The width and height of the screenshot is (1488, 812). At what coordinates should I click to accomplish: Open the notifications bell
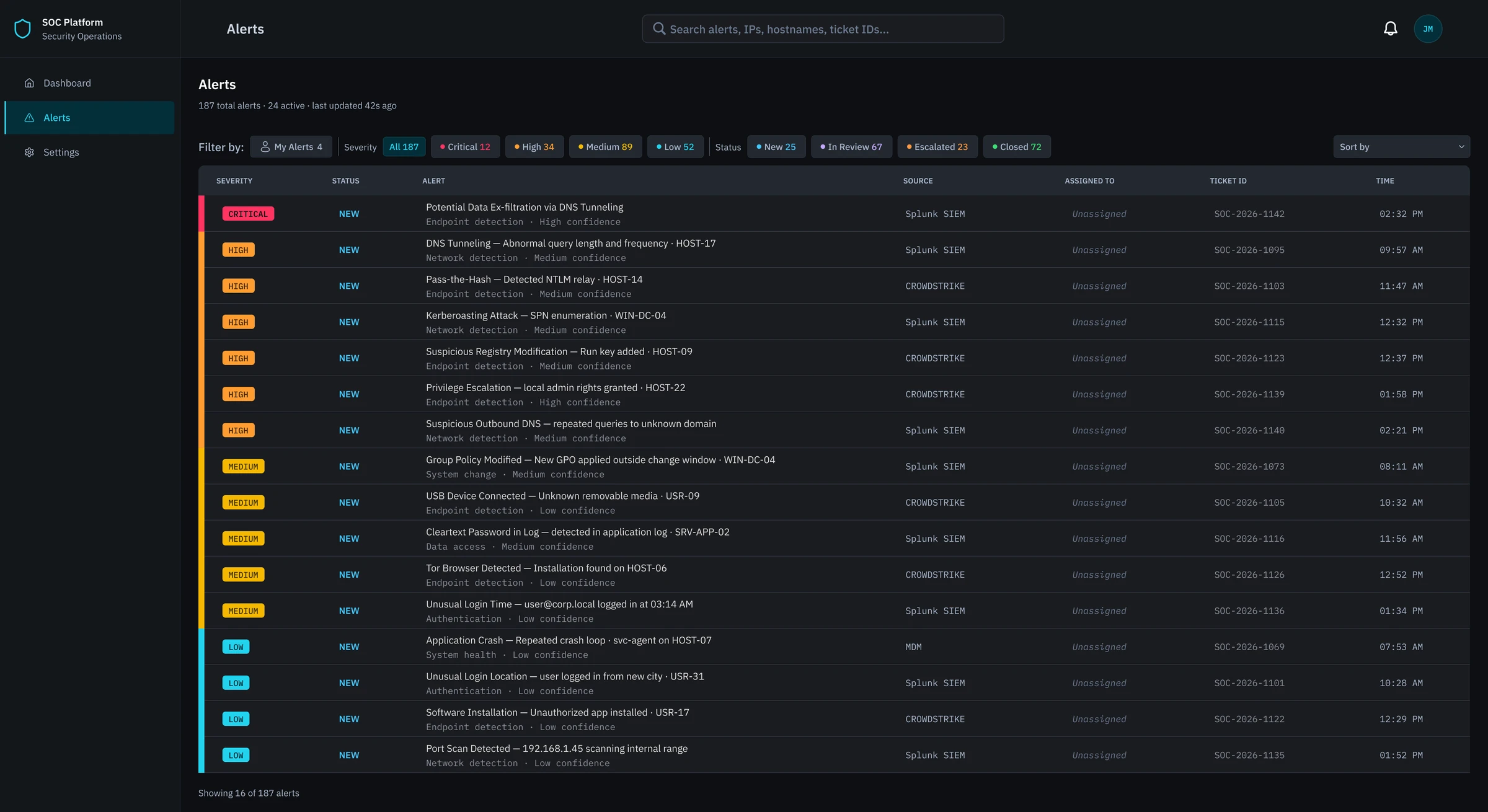coord(1391,29)
